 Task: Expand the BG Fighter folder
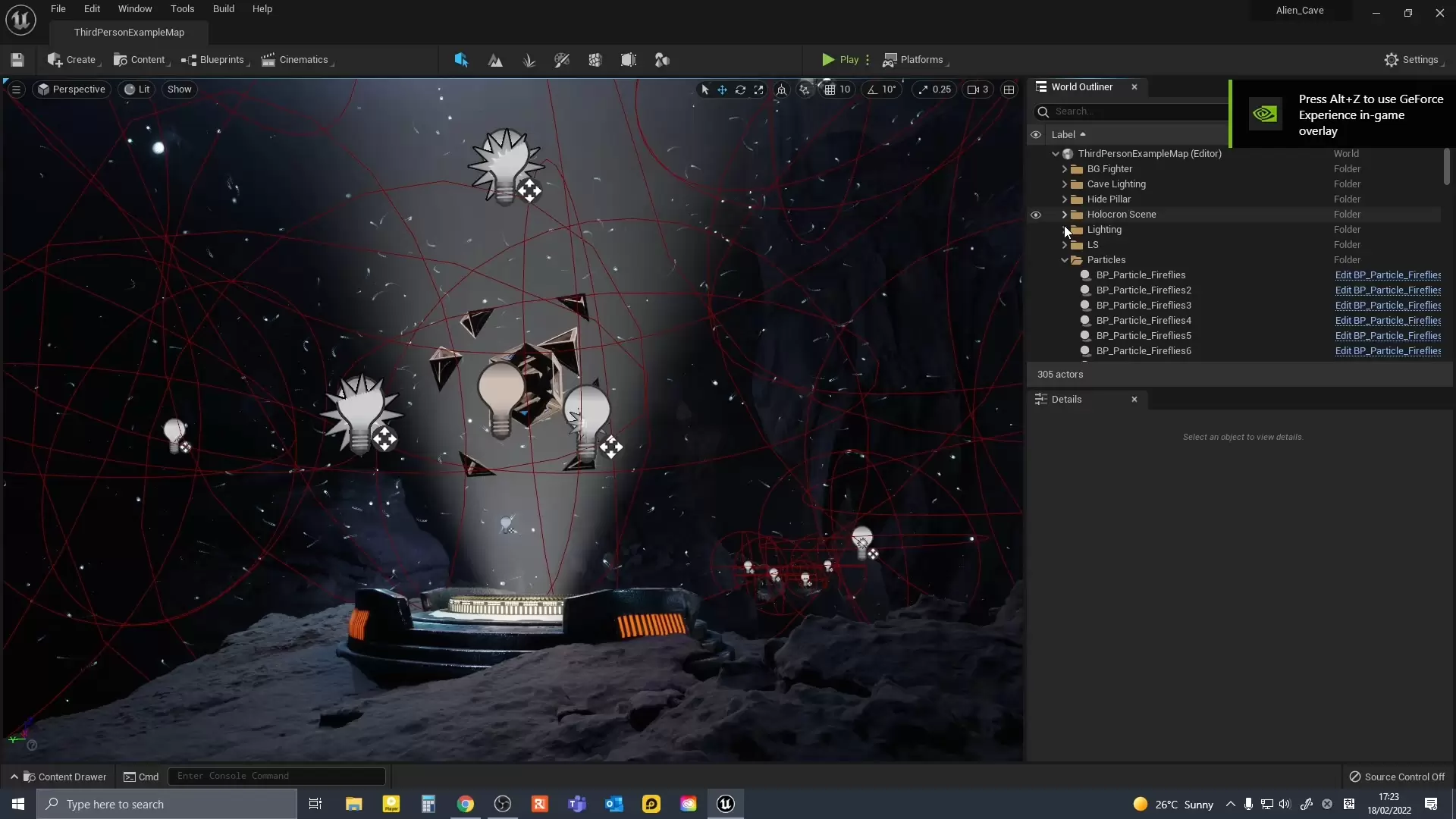[1065, 169]
